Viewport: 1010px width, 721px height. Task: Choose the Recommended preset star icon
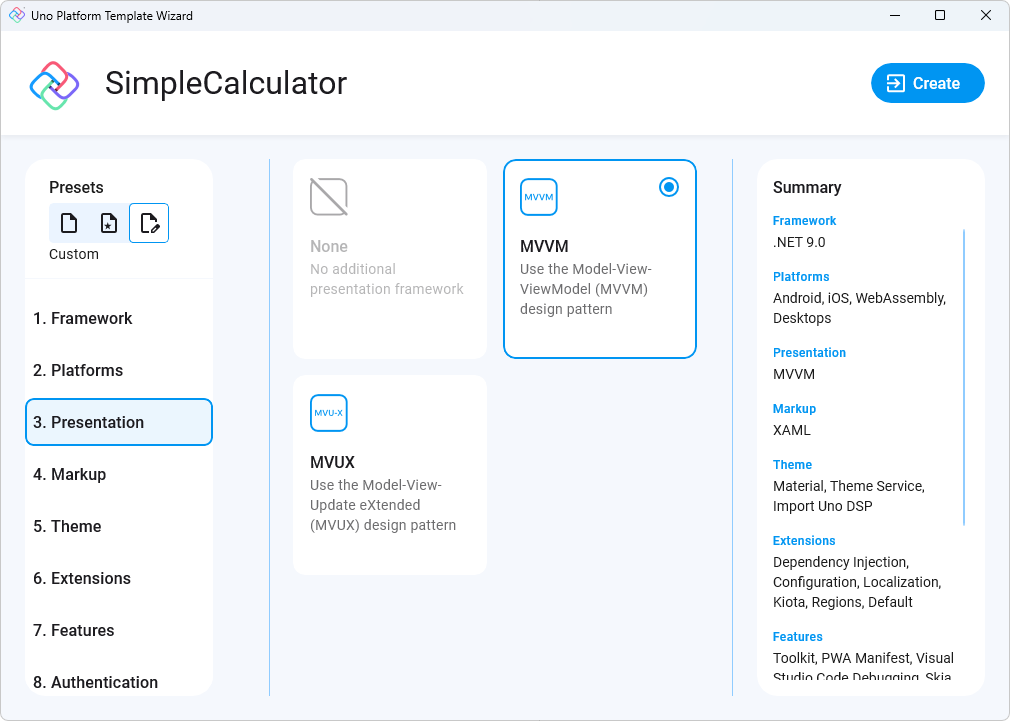108,222
